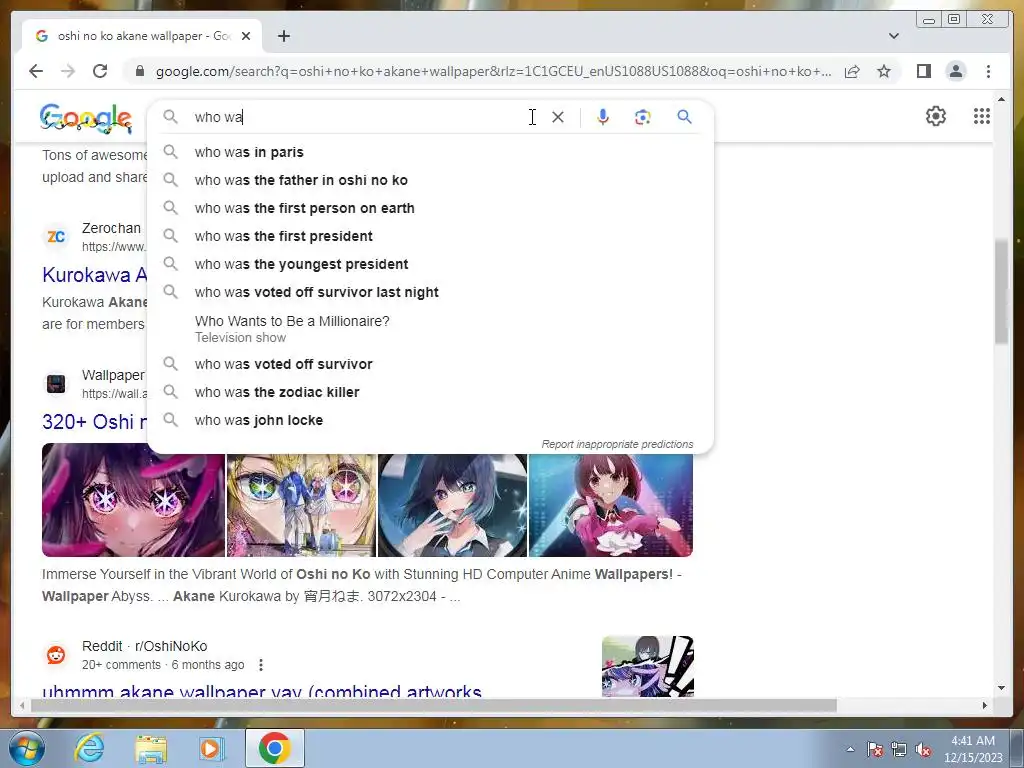Open a new browser tab

pos(283,36)
